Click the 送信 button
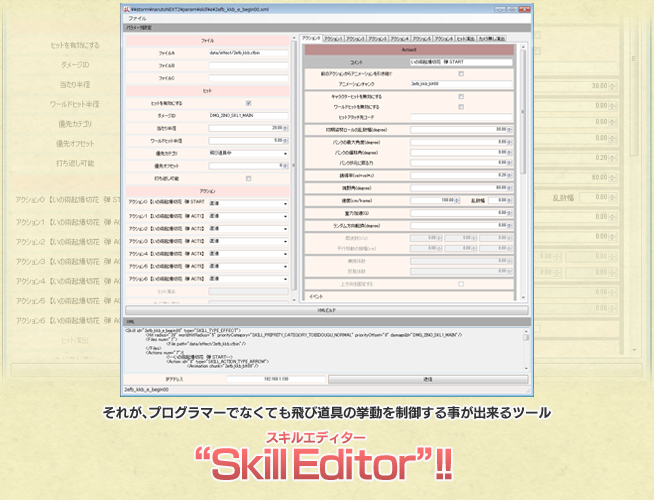 (428, 379)
